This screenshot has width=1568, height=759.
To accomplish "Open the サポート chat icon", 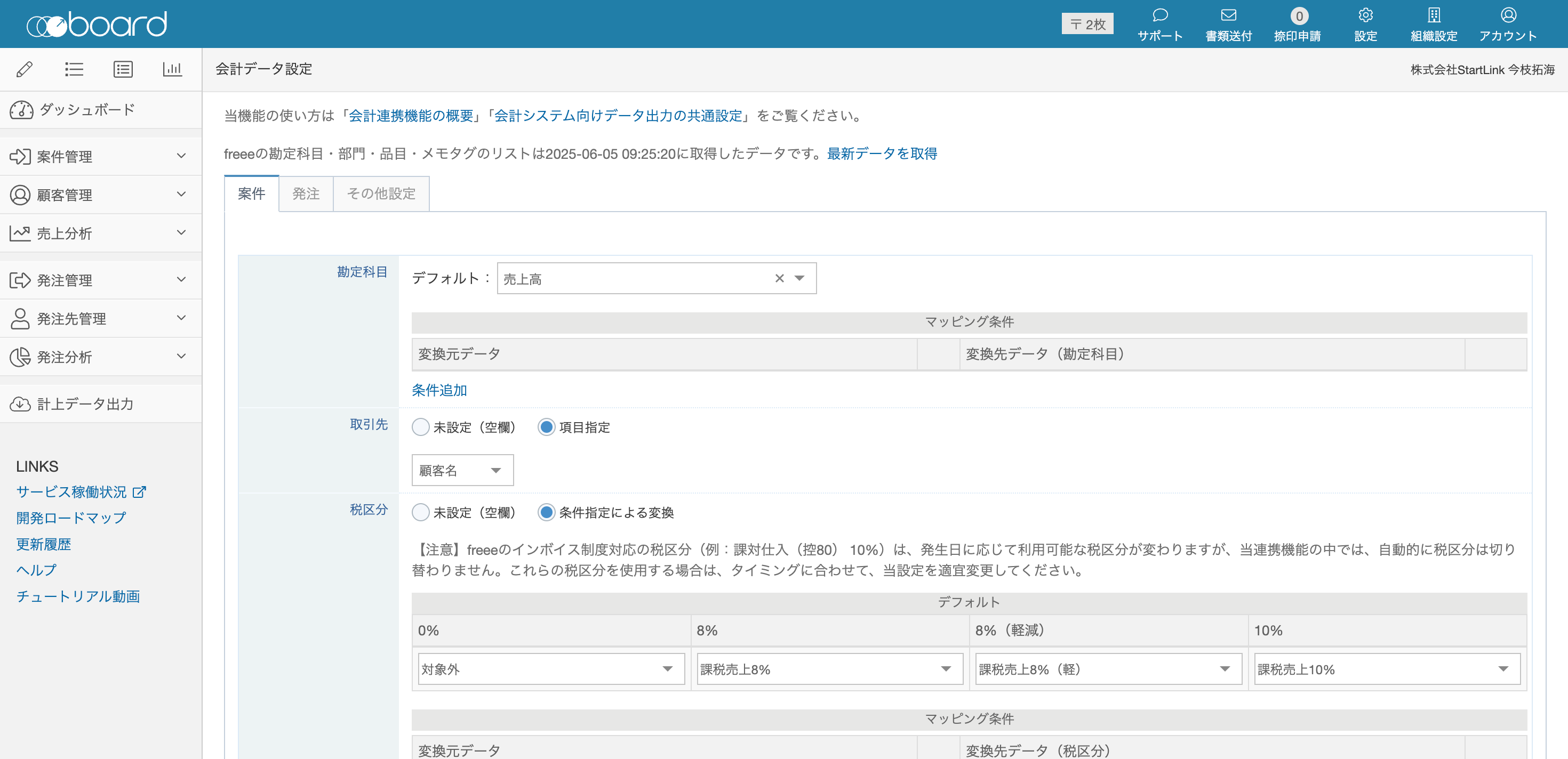I will (x=1160, y=16).
